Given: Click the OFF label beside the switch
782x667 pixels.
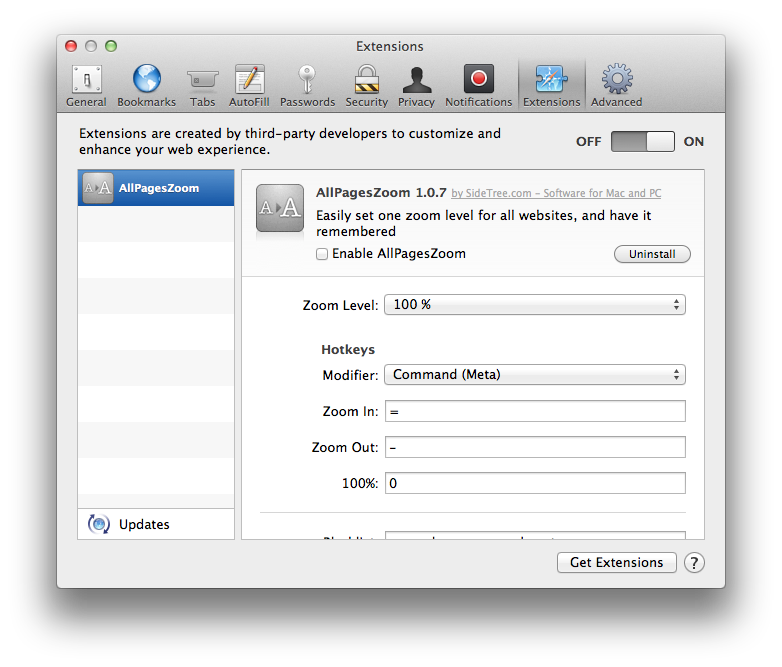Looking at the screenshot, I should (588, 142).
